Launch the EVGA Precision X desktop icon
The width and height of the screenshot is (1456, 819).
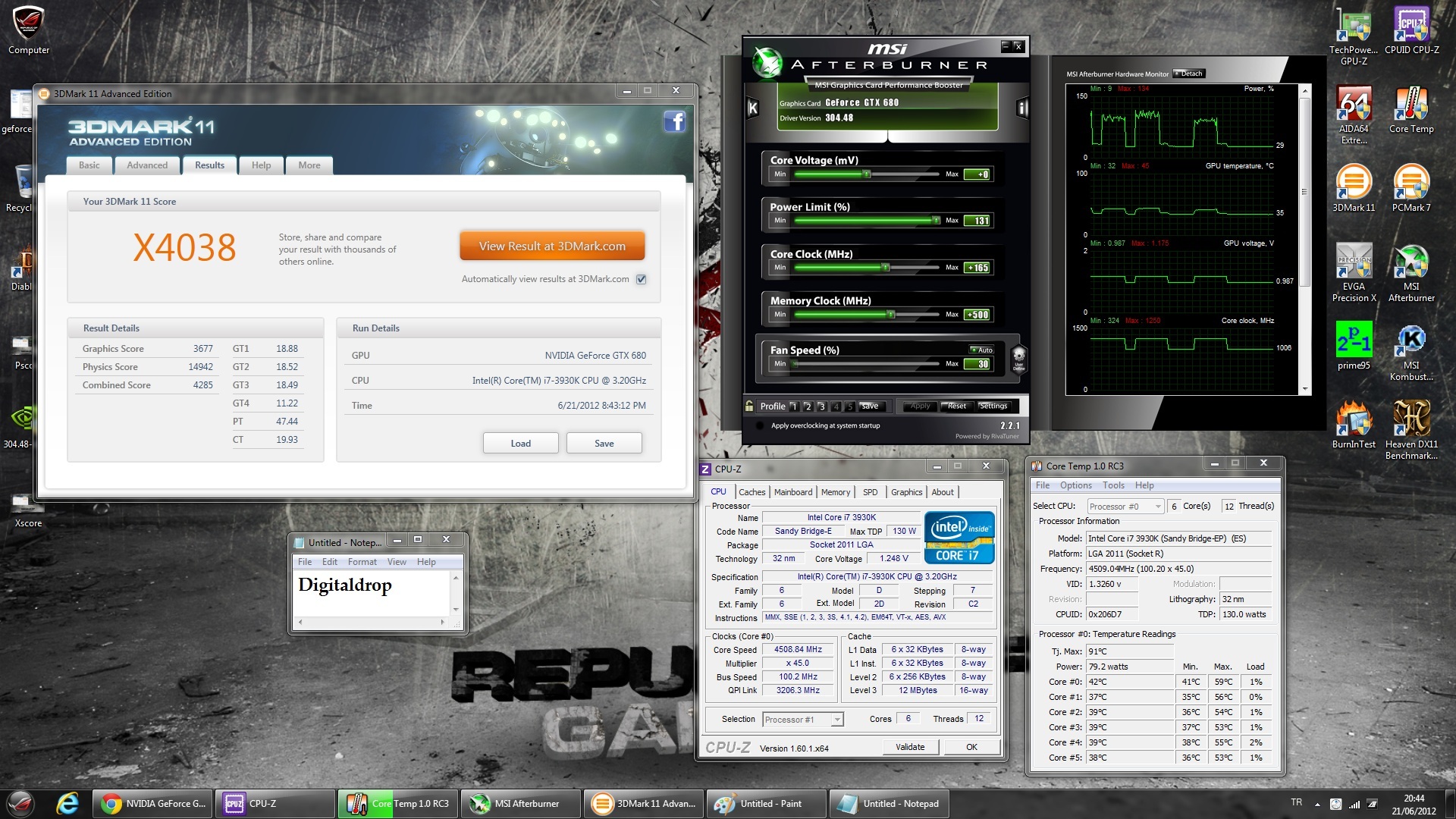1354,273
